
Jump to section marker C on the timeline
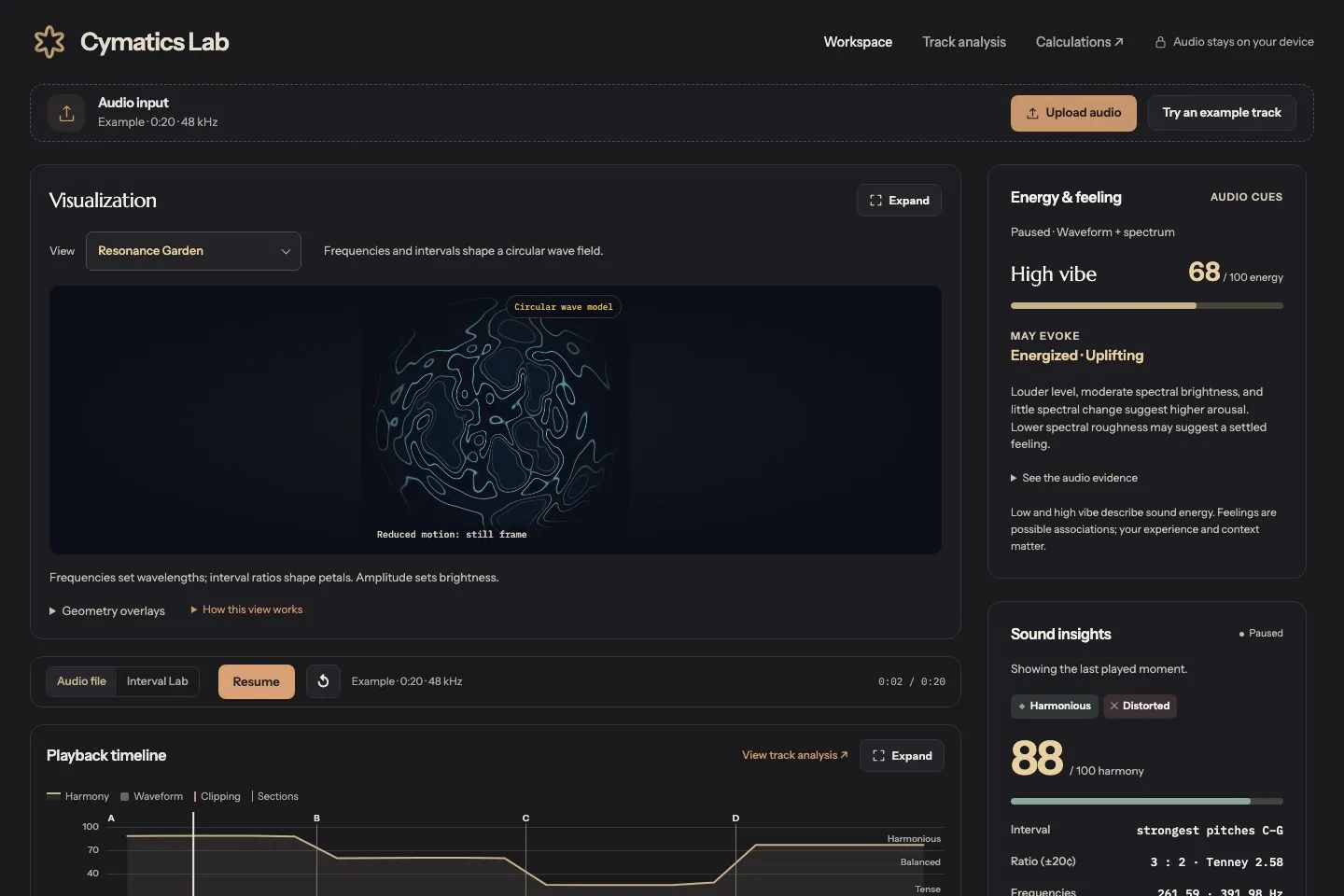coord(525,819)
